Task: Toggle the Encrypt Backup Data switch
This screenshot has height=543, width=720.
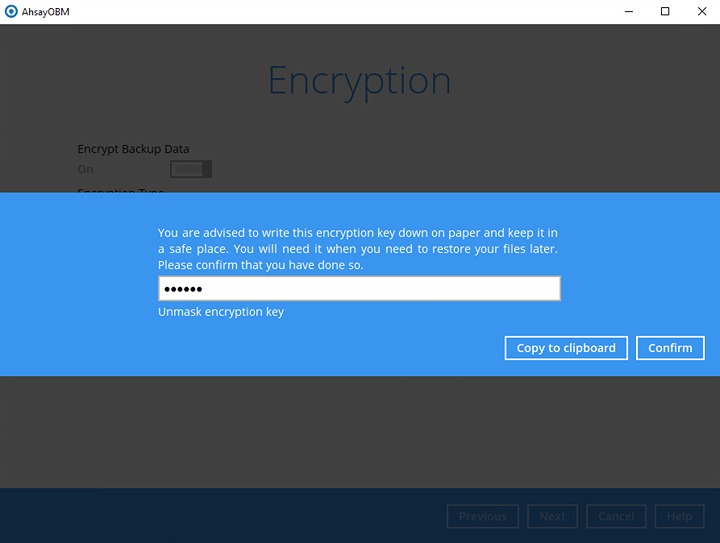Action: point(191,169)
